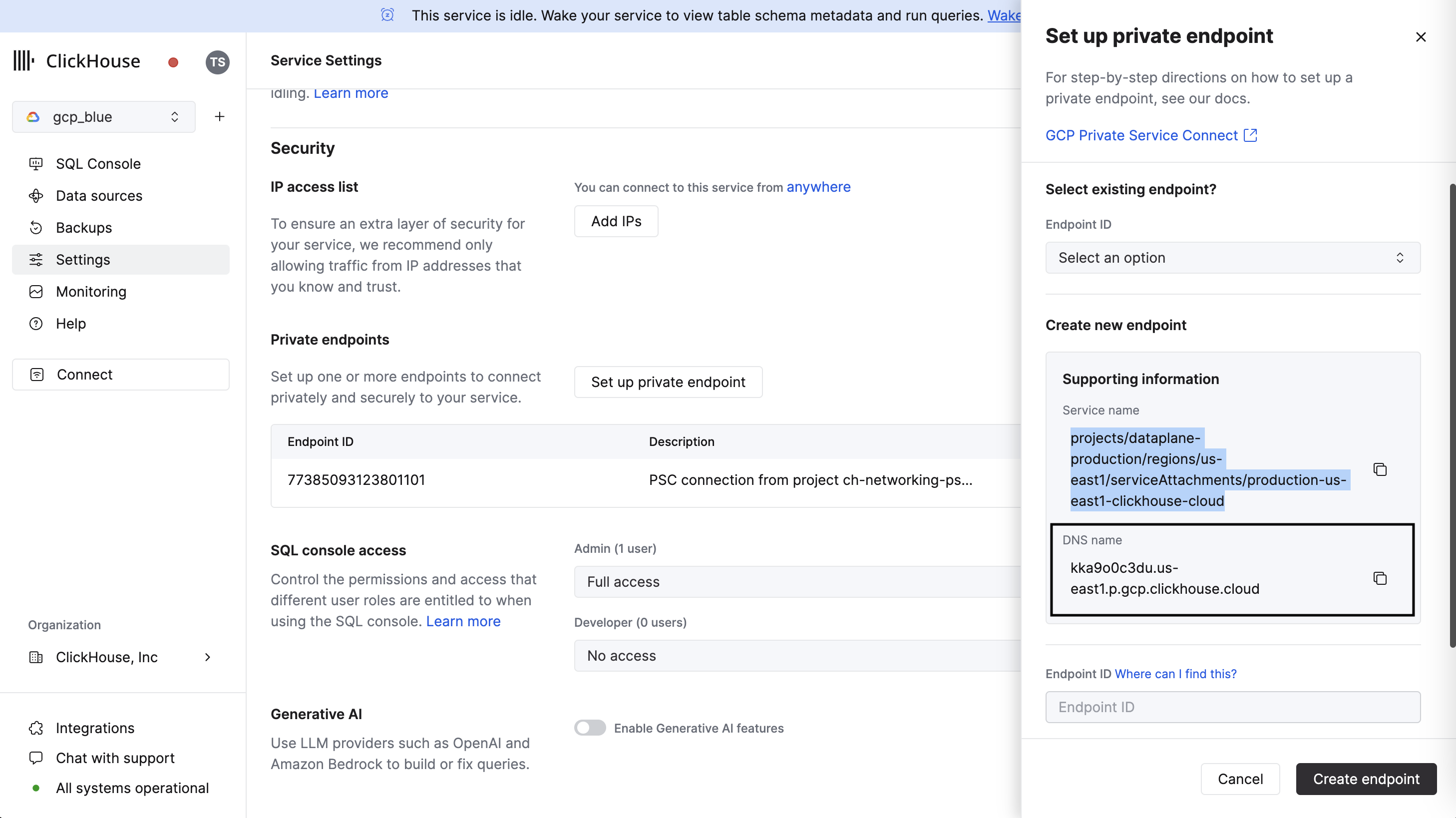1456x818 pixels.
Task: Click the Add IPs button
Action: coord(616,221)
